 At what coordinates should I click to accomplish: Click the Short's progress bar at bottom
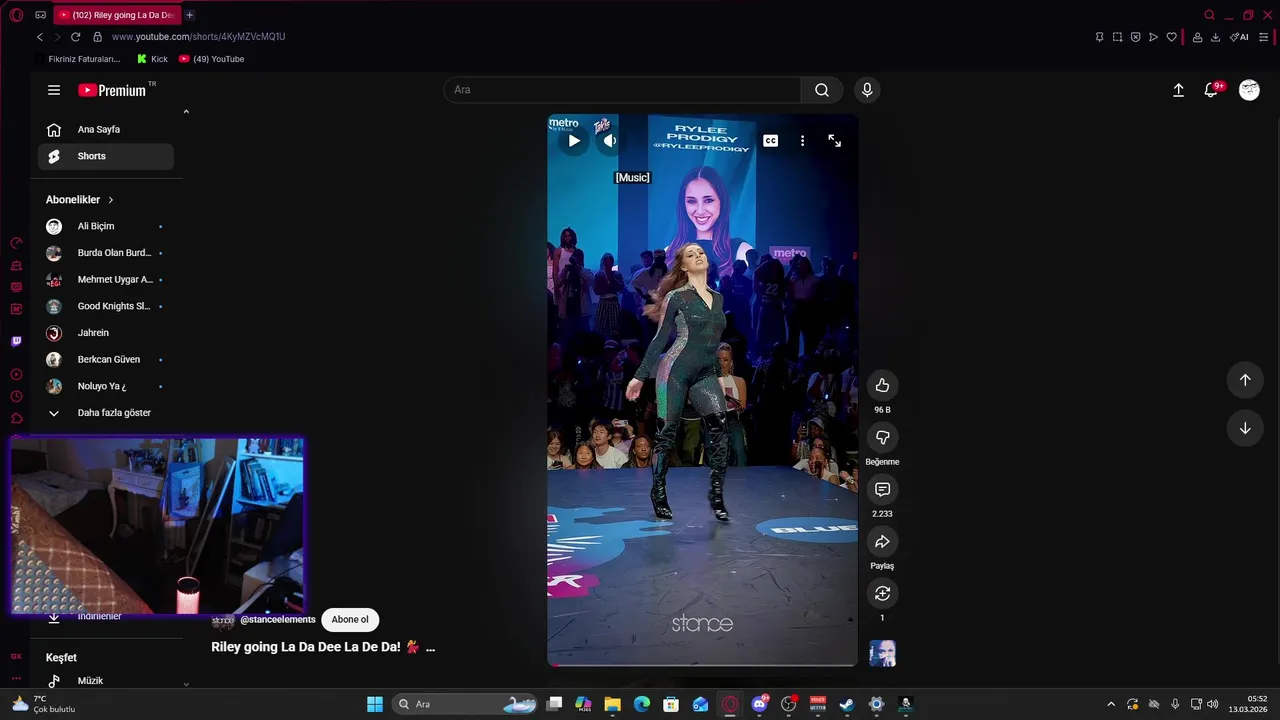(702, 664)
